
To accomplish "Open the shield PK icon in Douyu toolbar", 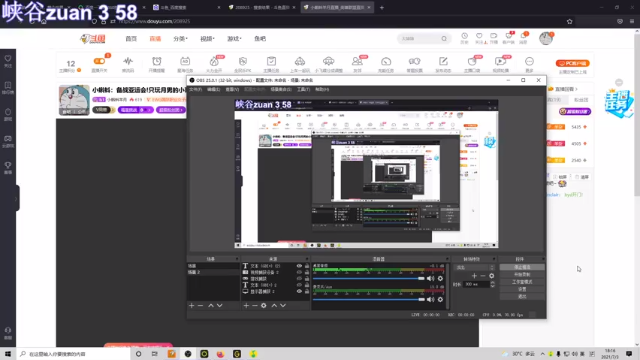I will click(243, 62).
